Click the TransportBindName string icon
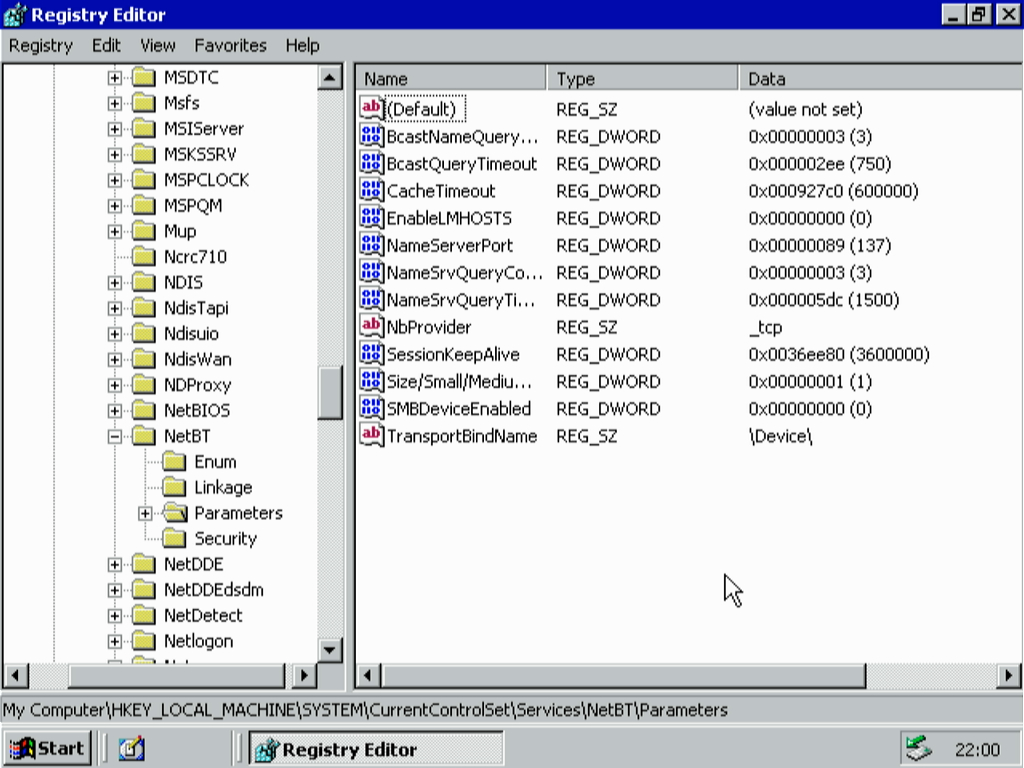This screenshot has height=768, width=1024. pyautogui.click(x=371, y=436)
